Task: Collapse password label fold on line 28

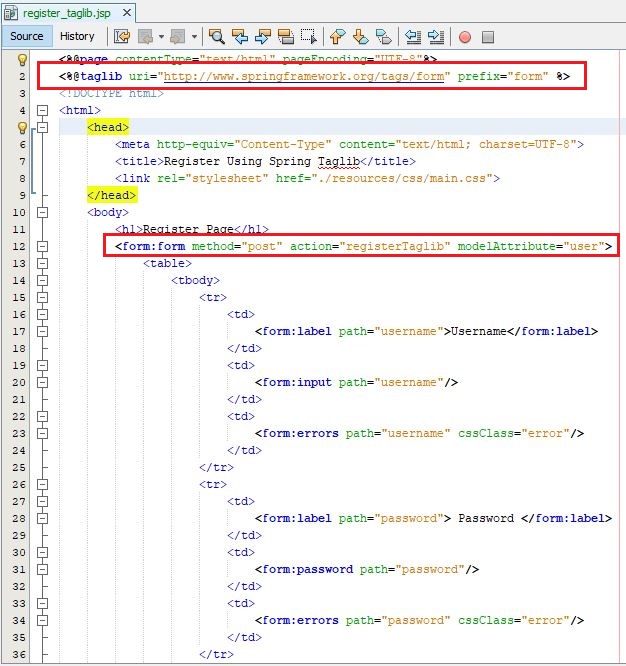Action: (x=42, y=518)
